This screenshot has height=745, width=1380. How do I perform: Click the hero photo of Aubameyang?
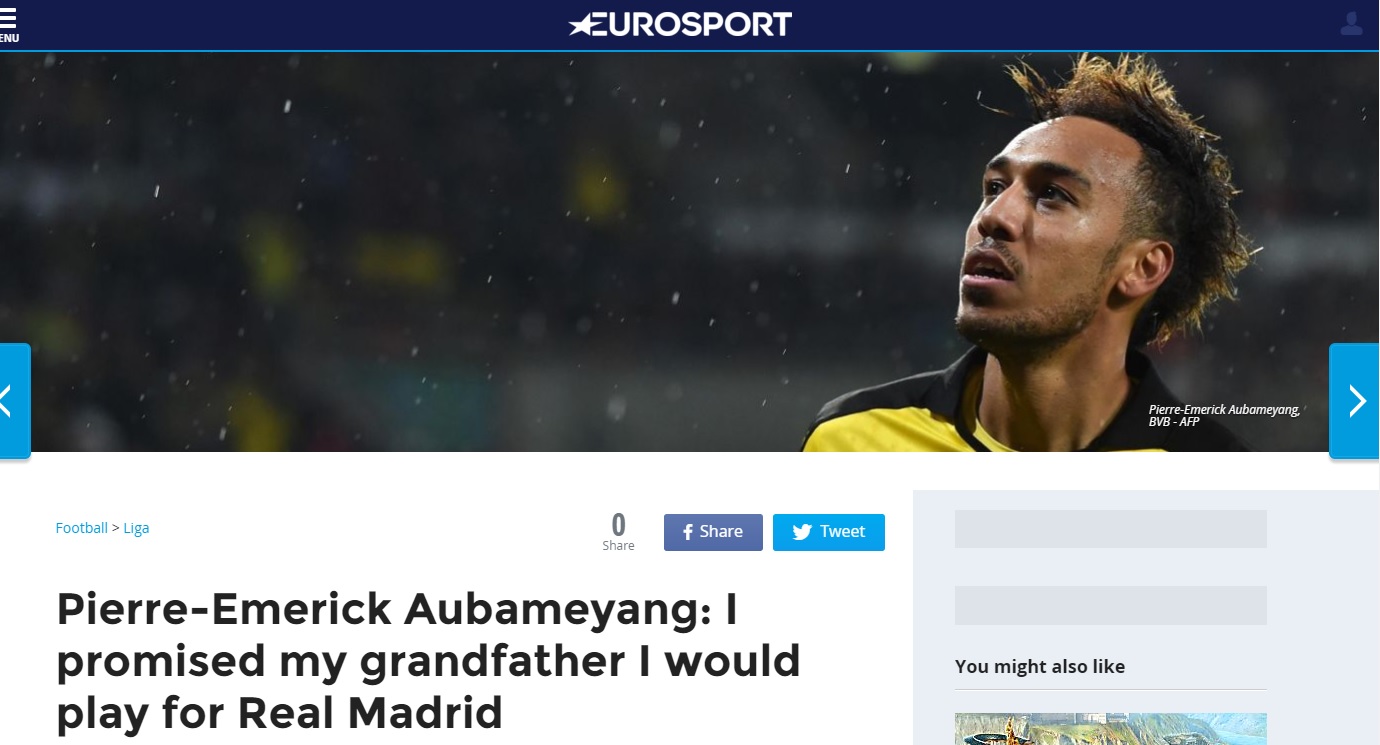690,252
